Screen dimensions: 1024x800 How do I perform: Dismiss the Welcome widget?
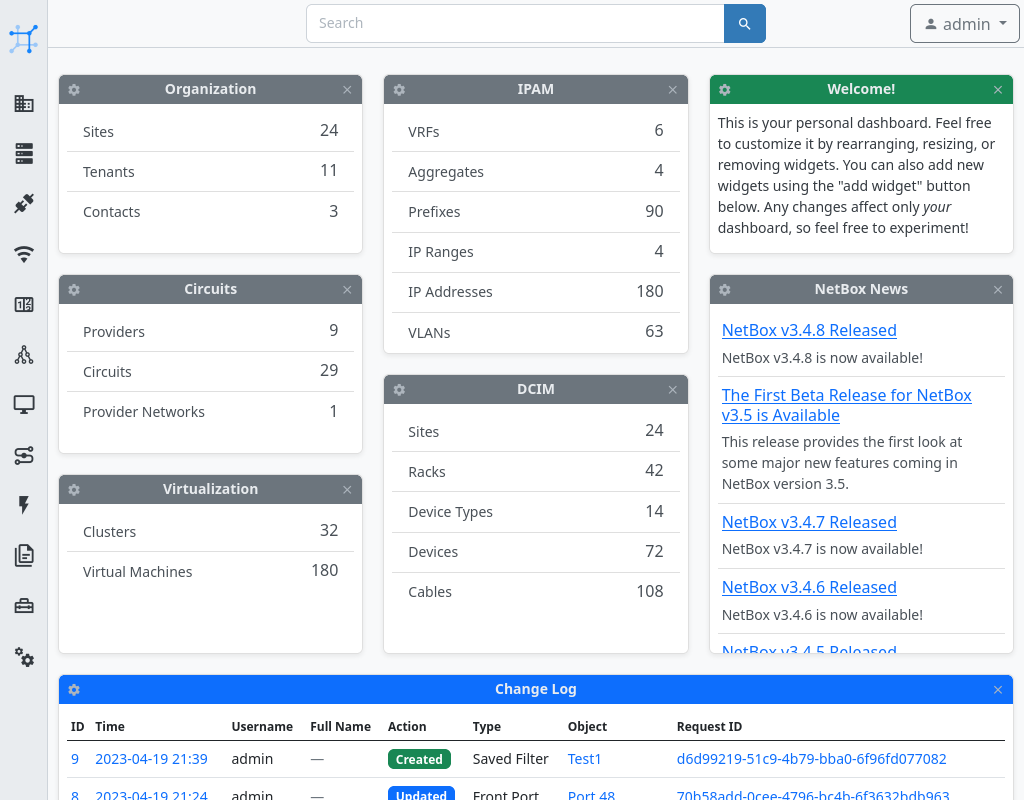click(x=997, y=89)
